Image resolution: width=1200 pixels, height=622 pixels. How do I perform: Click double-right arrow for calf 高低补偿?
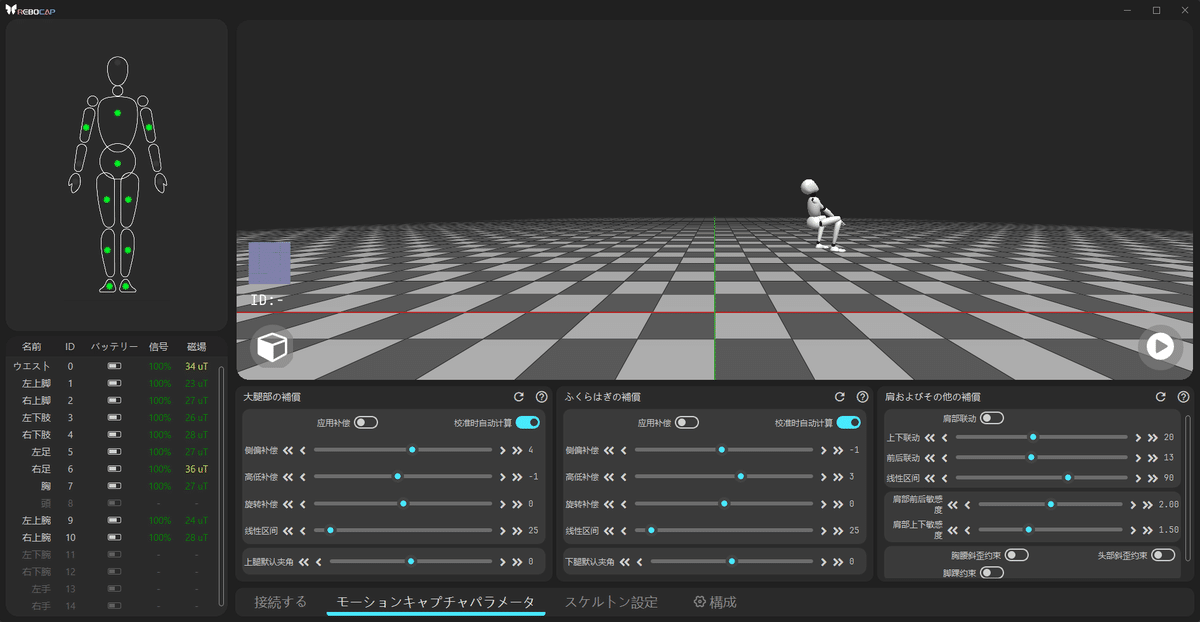(838, 476)
